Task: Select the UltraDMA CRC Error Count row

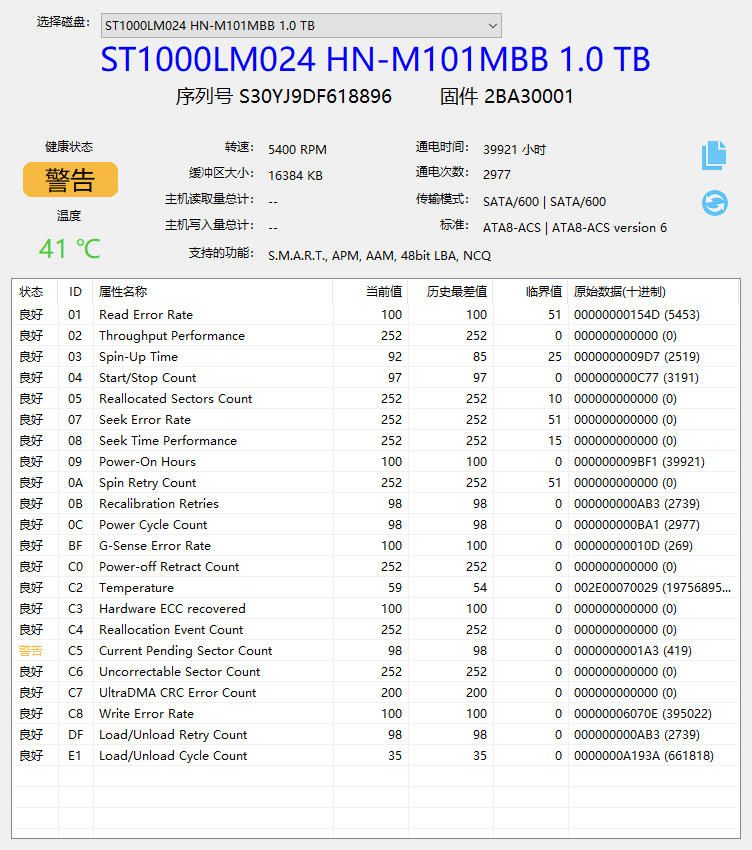Action: (177, 693)
